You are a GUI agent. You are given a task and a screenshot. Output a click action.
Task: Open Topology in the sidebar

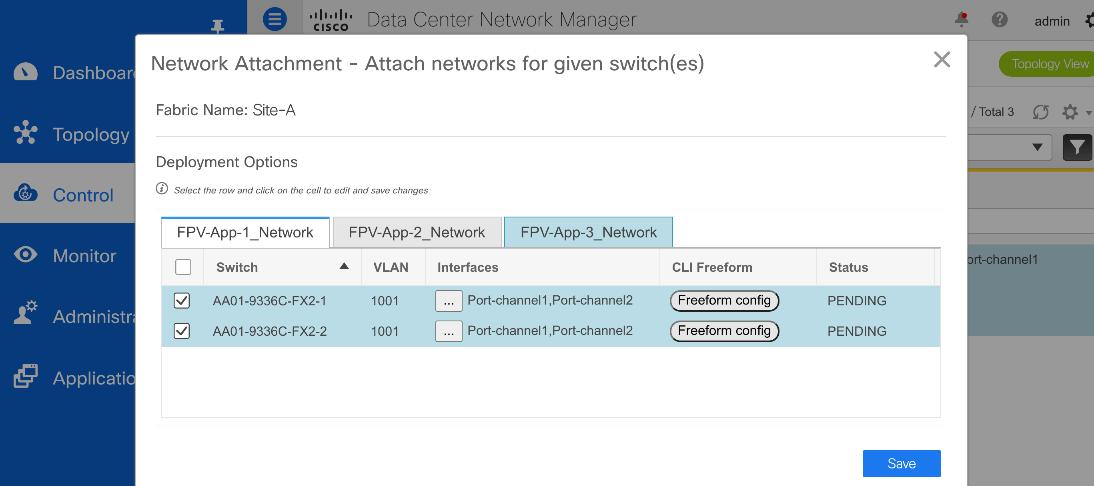pyautogui.click(x=68, y=134)
